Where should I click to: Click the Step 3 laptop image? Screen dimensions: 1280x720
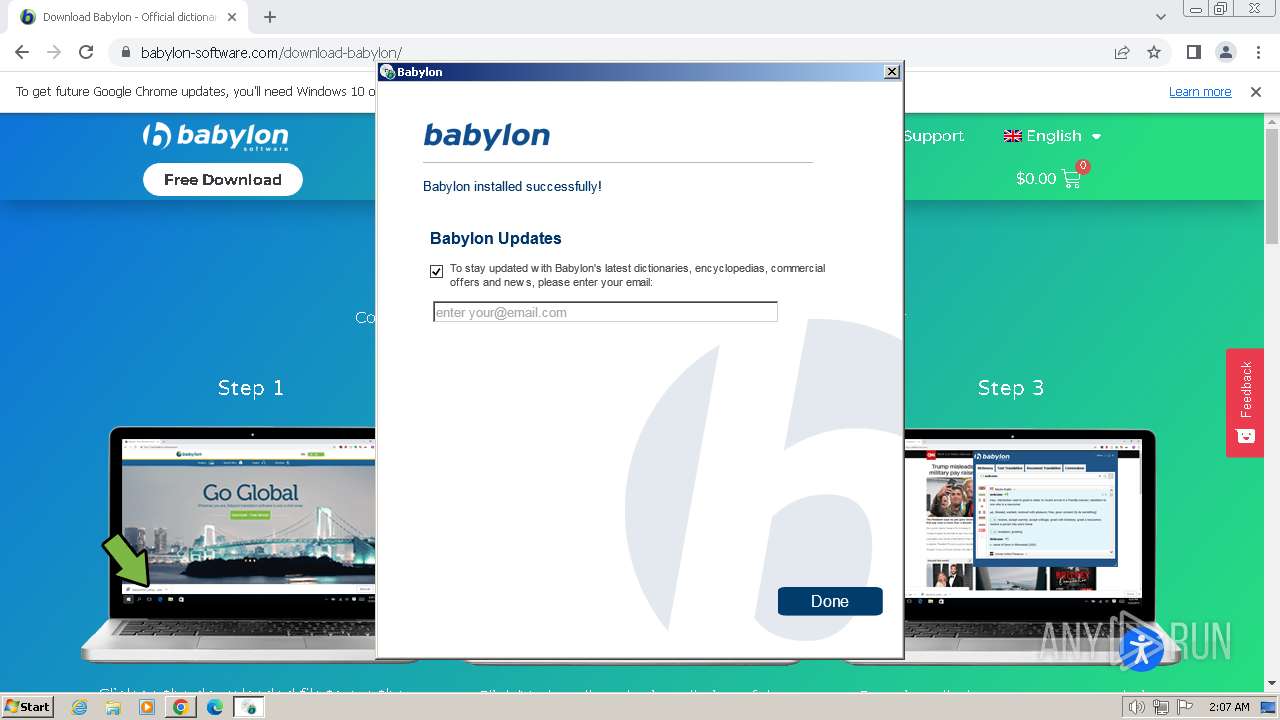pyautogui.click(x=1030, y=545)
